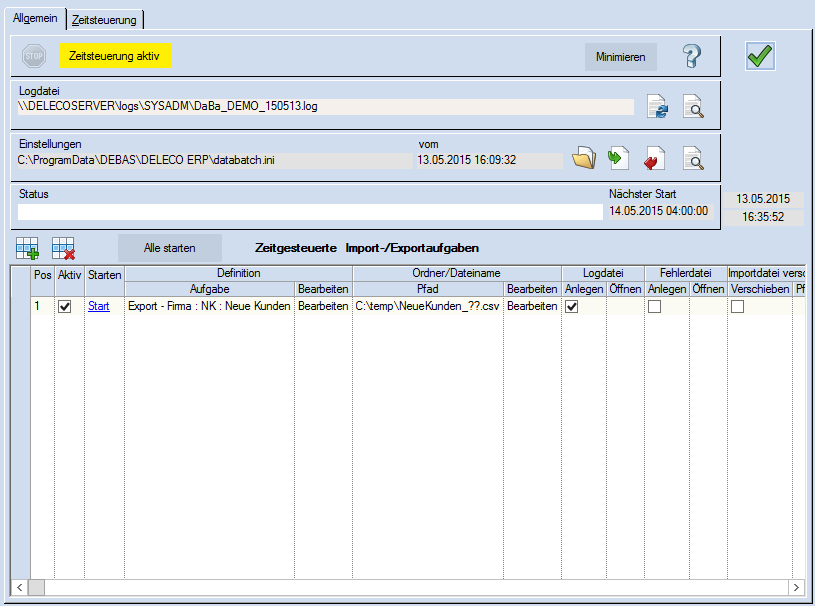The width and height of the screenshot is (815, 606).
Task: Toggle the Aktiv checkbox for position 1
Action: [65, 307]
